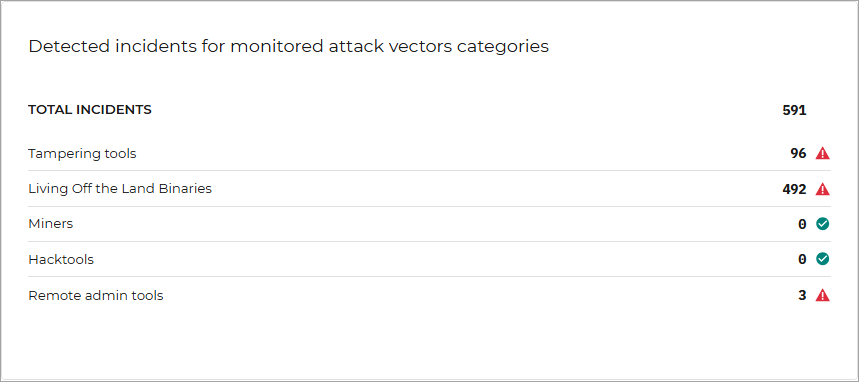
Task: Click the red warning icon beside Tampering tools
Action: [x=822, y=153]
